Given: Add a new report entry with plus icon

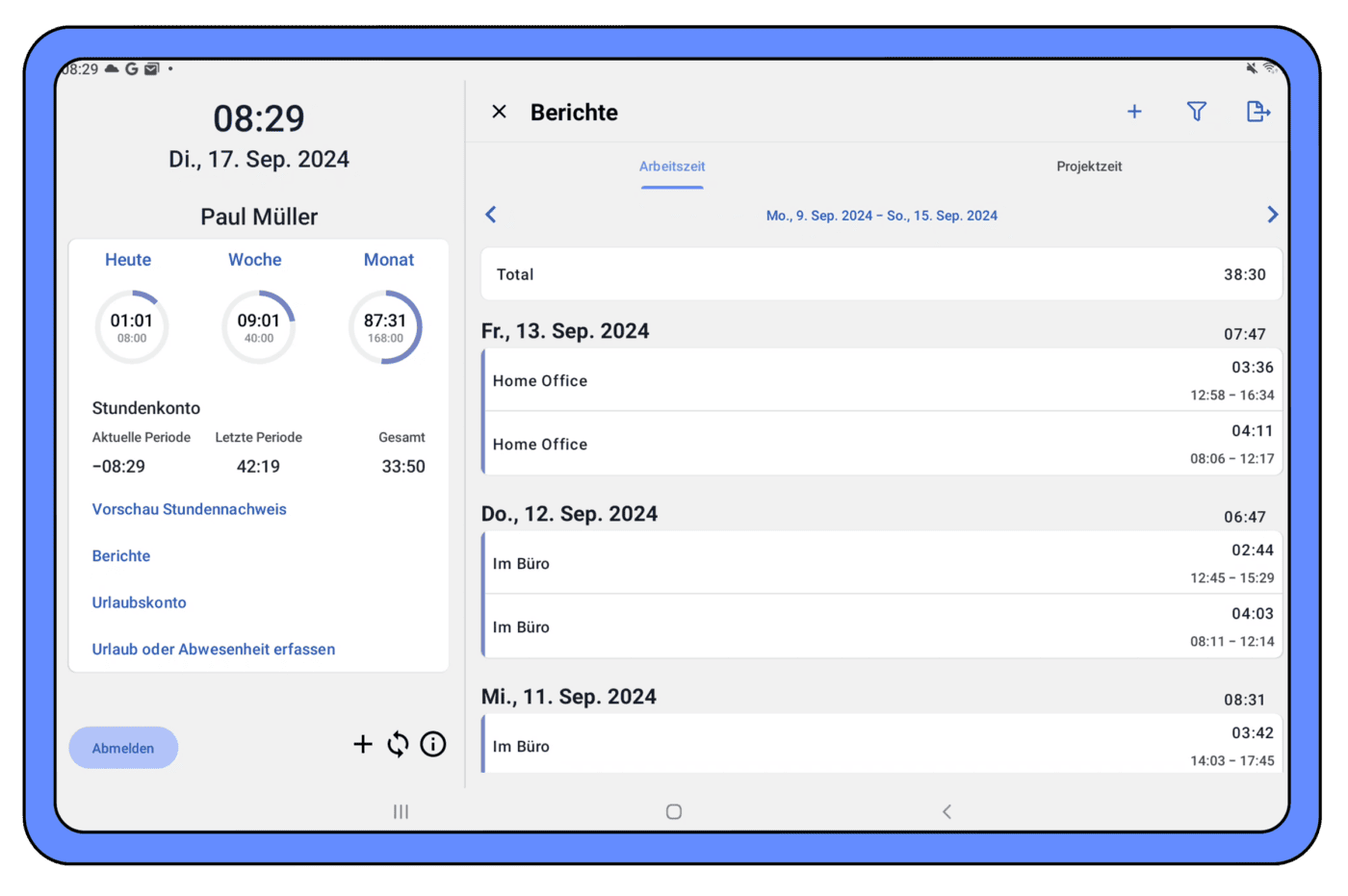Looking at the screenshot, I should (x=1134, y=112).
